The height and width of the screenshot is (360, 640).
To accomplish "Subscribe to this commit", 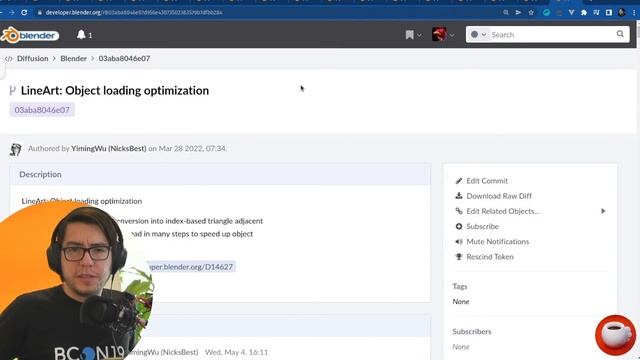I will [x=482, y=226].
